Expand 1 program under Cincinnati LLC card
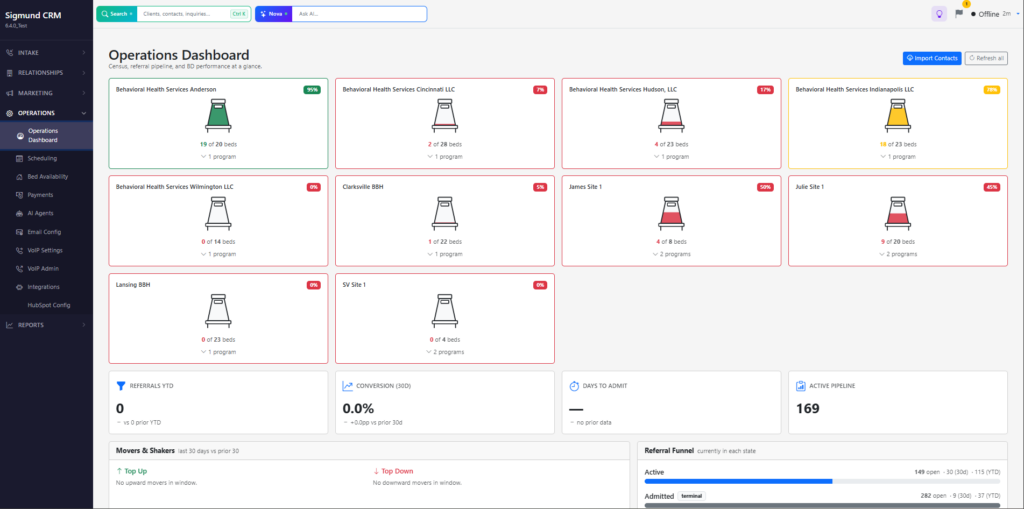1024x509 pixels. [x=445, y=157]
